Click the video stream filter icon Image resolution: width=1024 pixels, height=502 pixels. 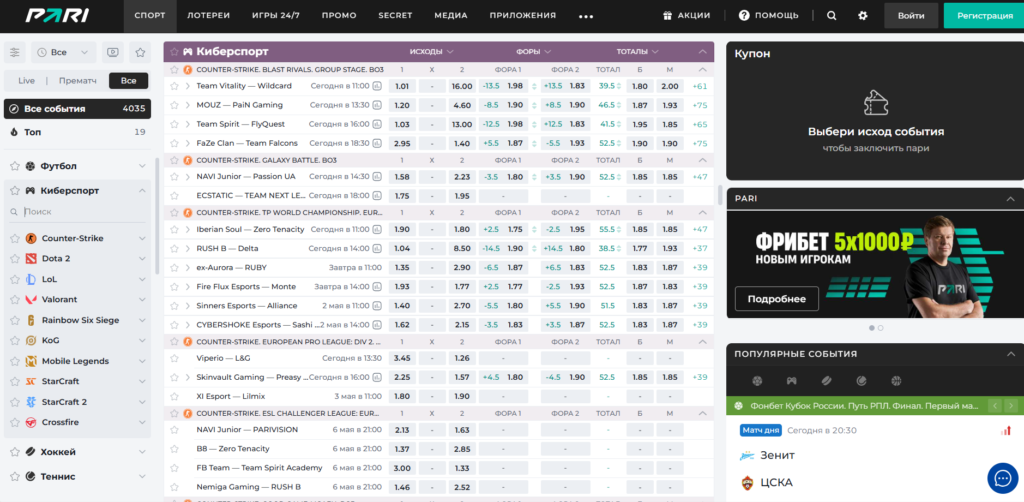(113, 52)
